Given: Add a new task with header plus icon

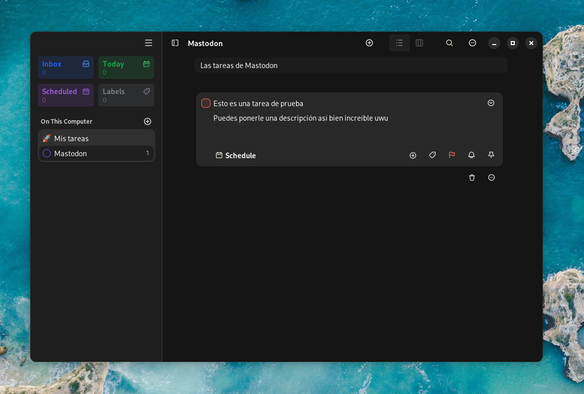Looking at the screenshot, I should pyautogui.click(x=369, y=43).
